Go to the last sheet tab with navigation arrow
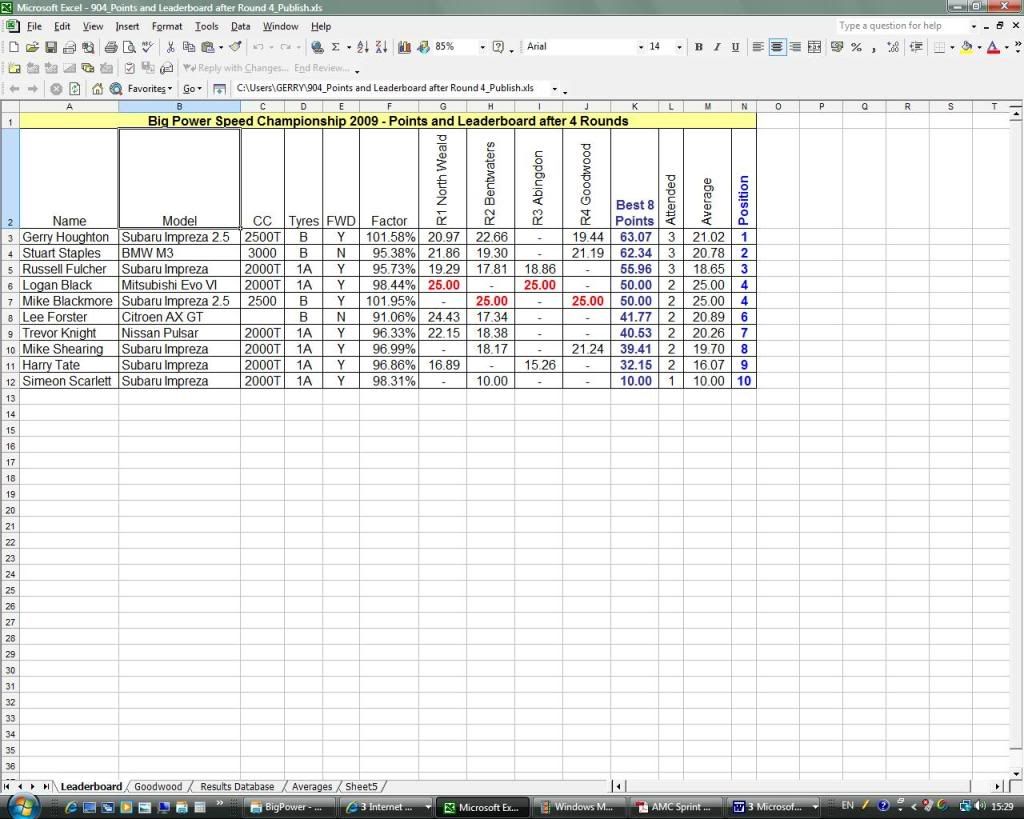1024x819 pixels. 45,786
